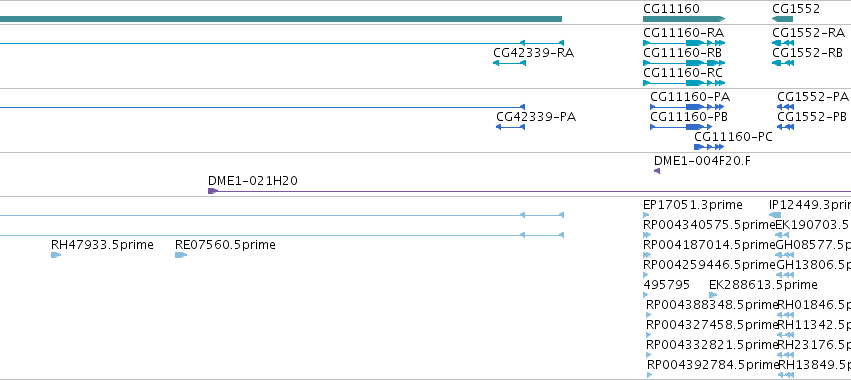Click the CG11160-PC coding sequence glyph
This screenshot has height=380, width=851.
click(x=709, y=147)
